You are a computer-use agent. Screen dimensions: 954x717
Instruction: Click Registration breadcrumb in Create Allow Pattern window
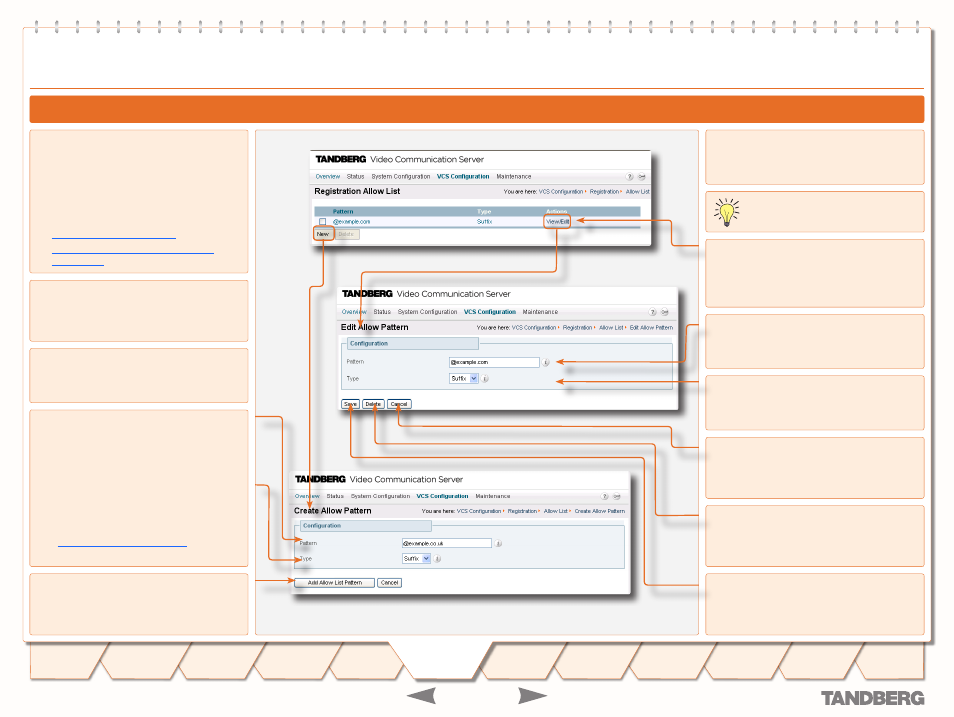(523, 511)
